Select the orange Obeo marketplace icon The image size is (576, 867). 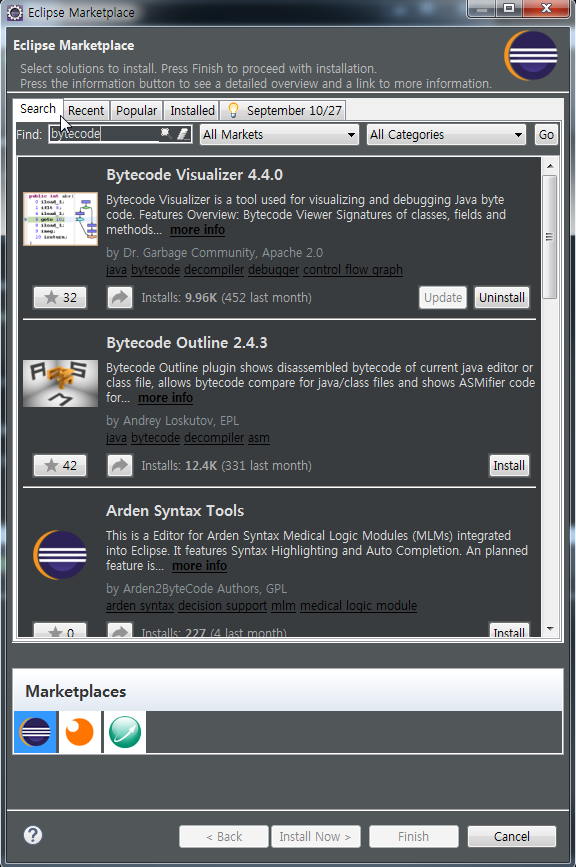click(x=80, y=732)
